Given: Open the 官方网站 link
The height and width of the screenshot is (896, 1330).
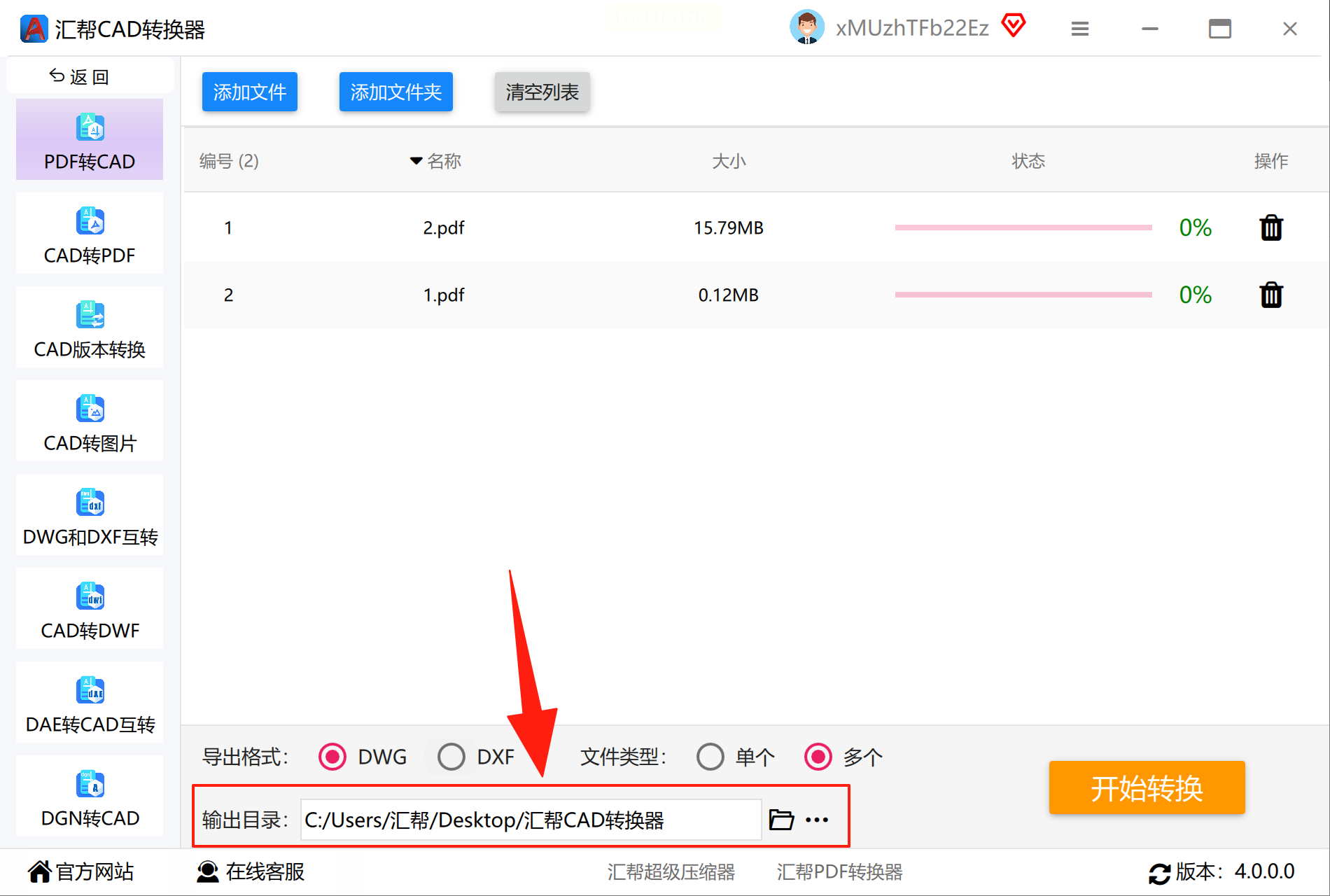Looking at the screenshot, I should [x=80, y=871].
